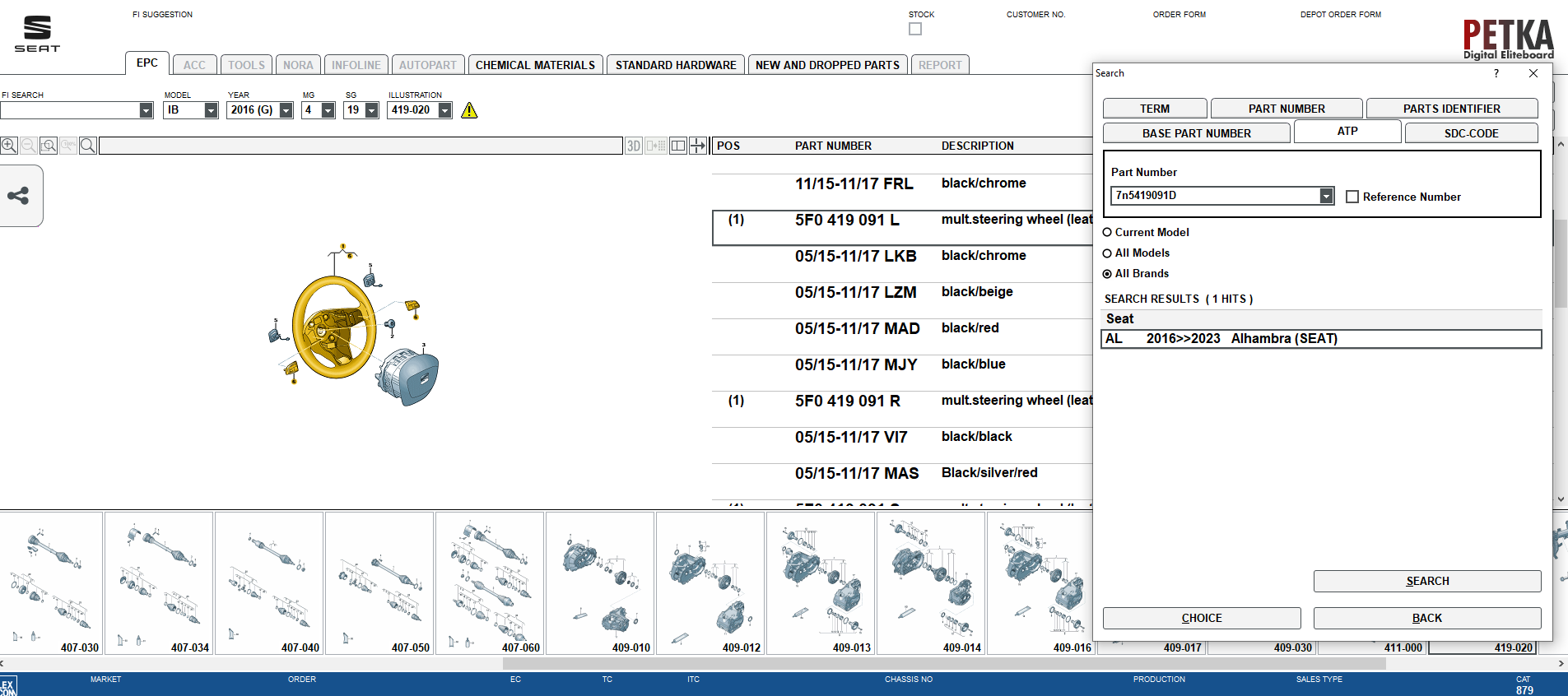Open the DEPOT ORDER FORM link

1341,15
